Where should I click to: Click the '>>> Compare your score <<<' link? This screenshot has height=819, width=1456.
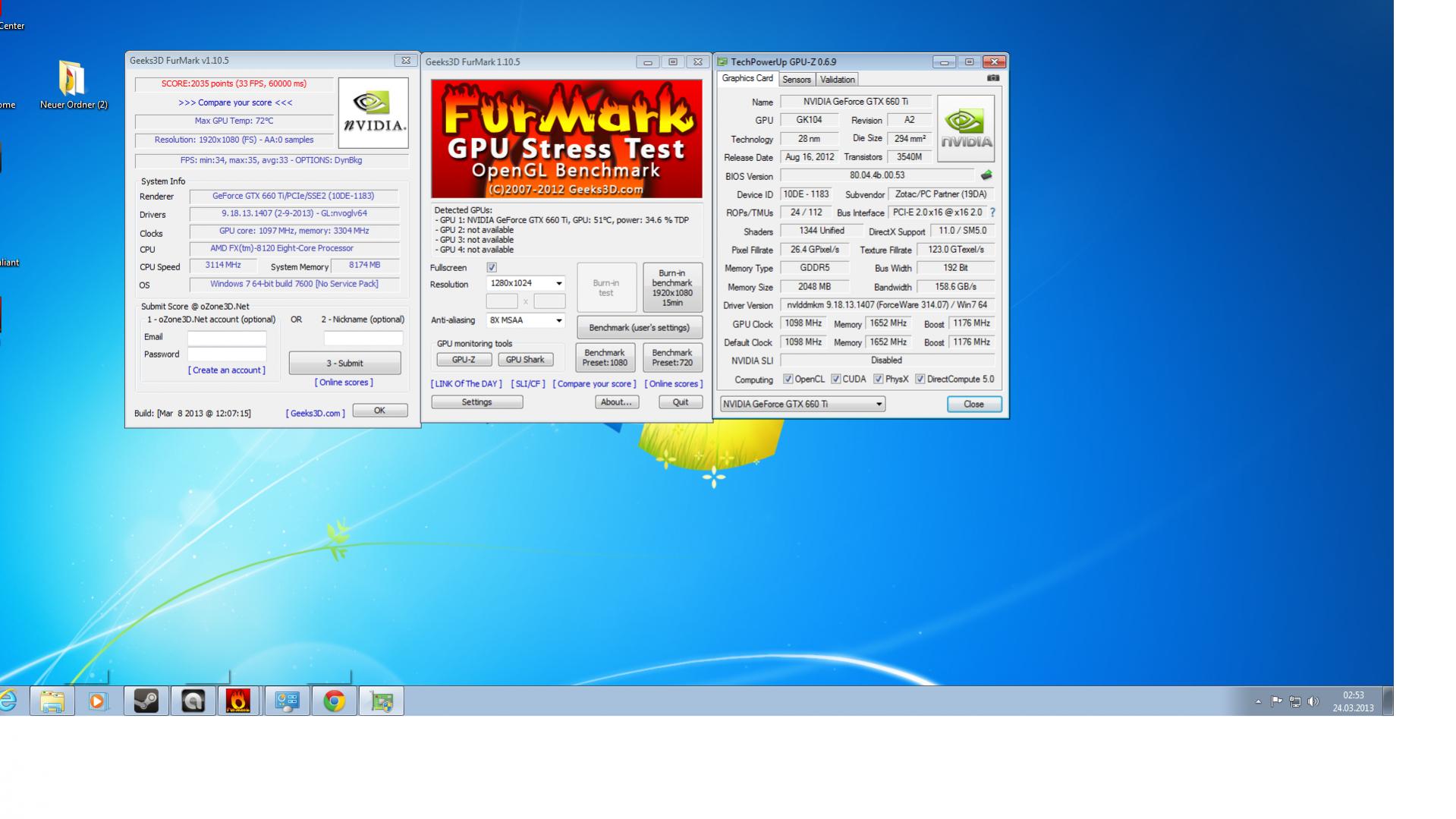click(x=235, y=102)
